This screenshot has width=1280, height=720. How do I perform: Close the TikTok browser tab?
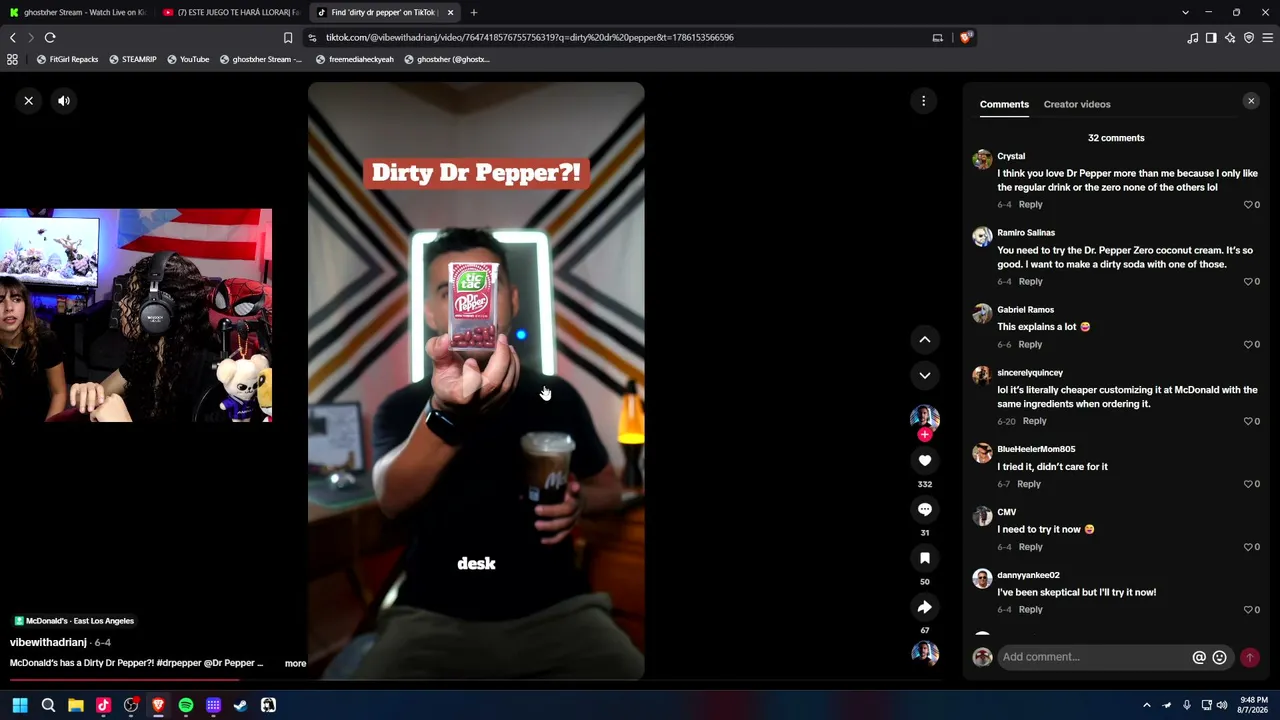pos(450,13)
